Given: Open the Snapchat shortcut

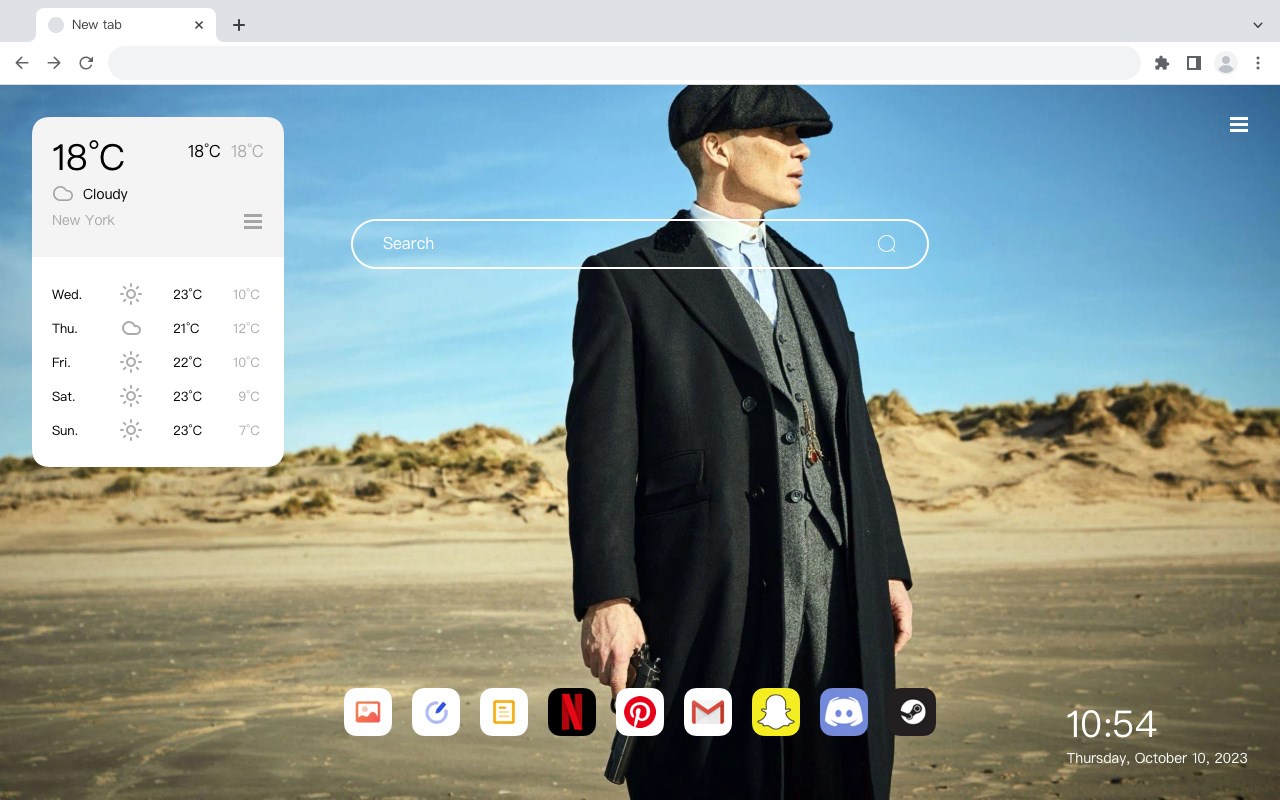Looking at the screenshot, I should (776, 712).
